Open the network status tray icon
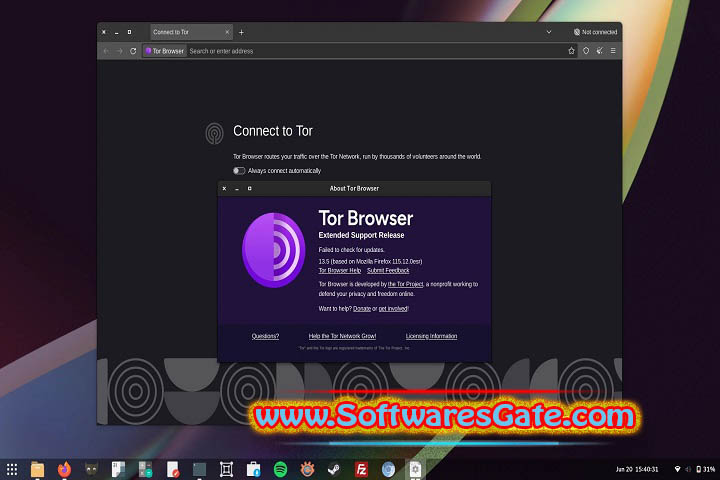Viewport: 720px width, 480px height. 677,469
